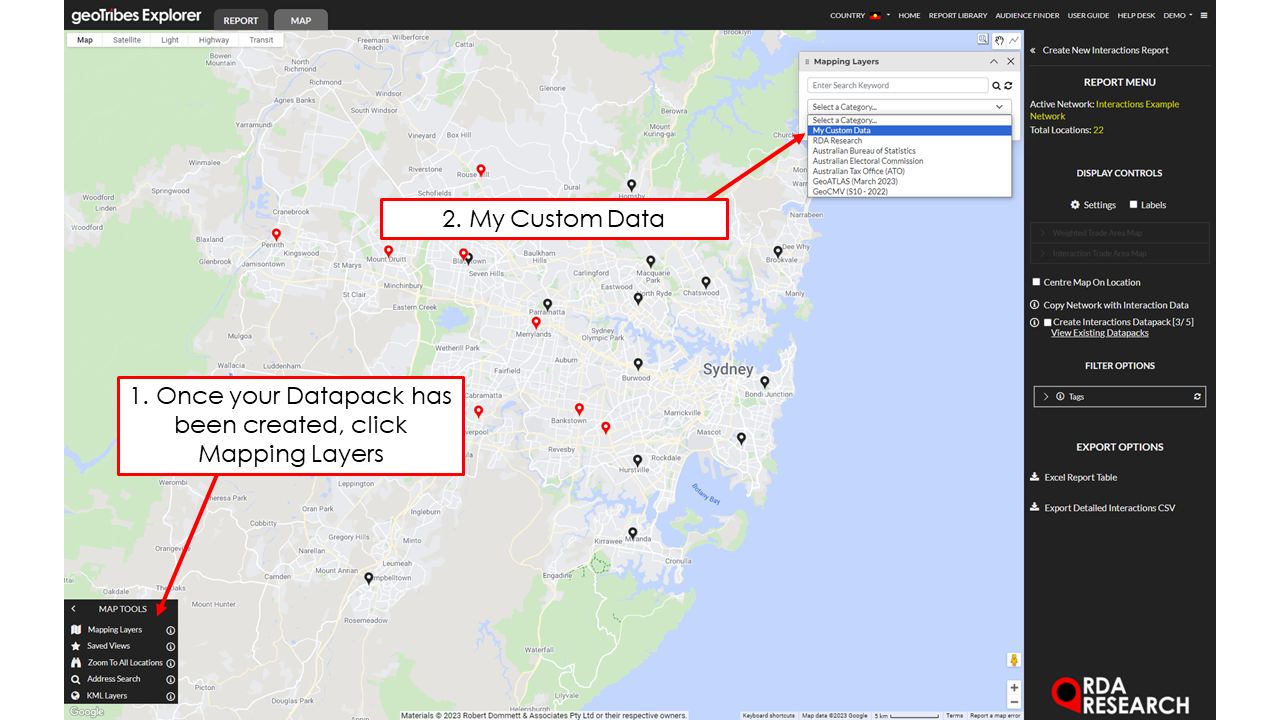The image size is (1280, 720).
Task: Select the Light map type
Action: 170,40
